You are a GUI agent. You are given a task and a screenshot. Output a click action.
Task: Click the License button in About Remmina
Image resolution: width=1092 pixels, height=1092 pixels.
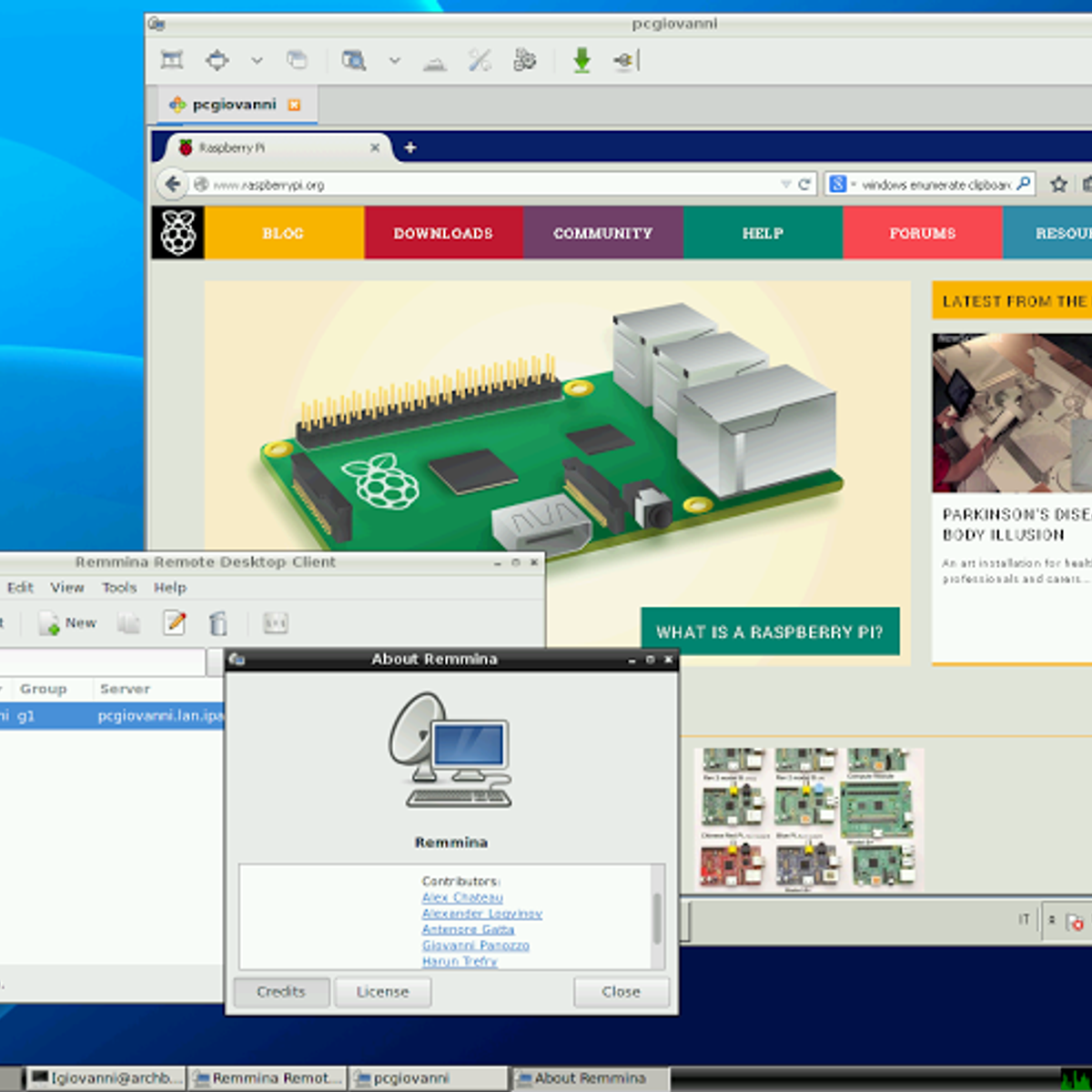click(383, 992)
